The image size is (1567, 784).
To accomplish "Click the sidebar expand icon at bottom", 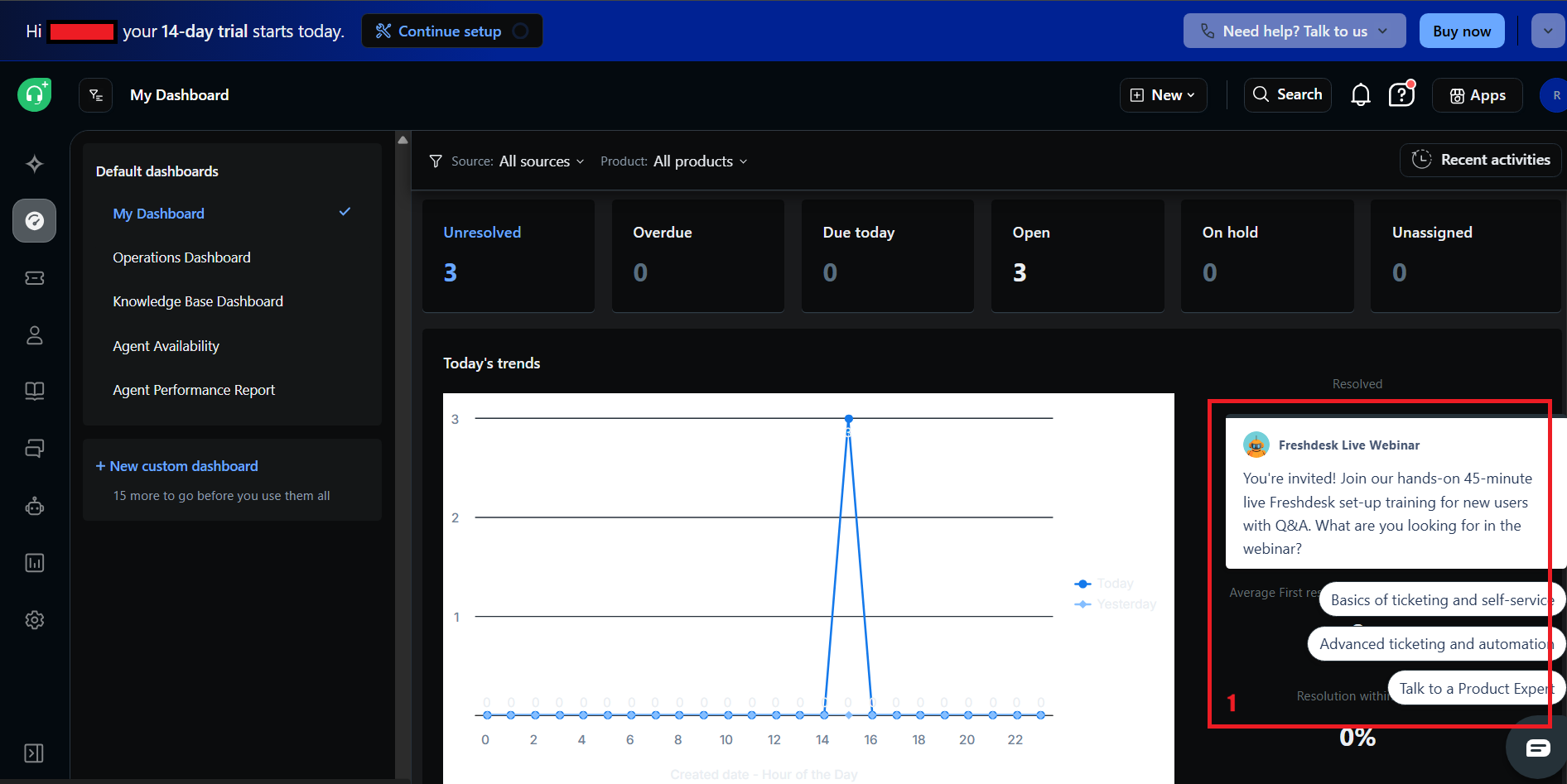I will 34,753.
